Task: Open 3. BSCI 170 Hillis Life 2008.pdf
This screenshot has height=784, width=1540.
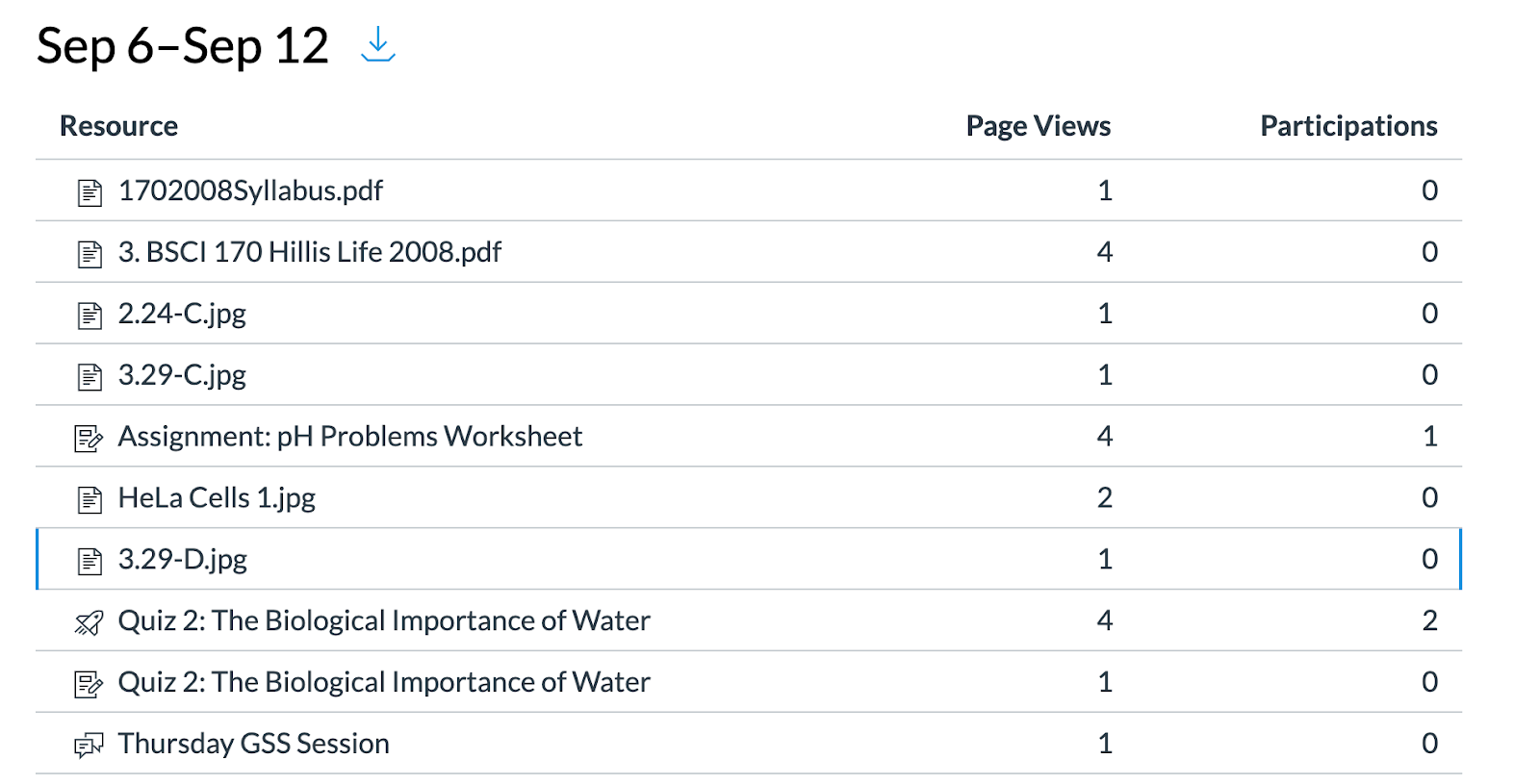Action: [x=309, y=252]
